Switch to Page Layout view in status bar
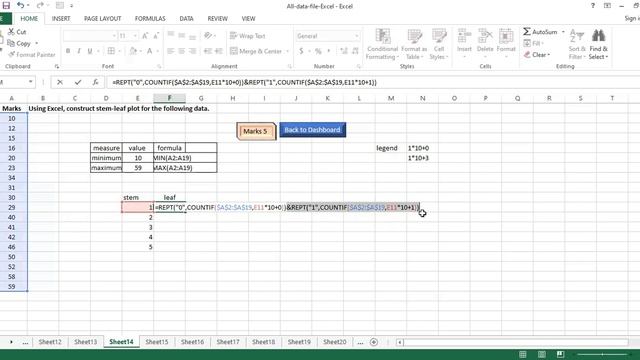Screen dimensions: 640x360 point(541,354)
